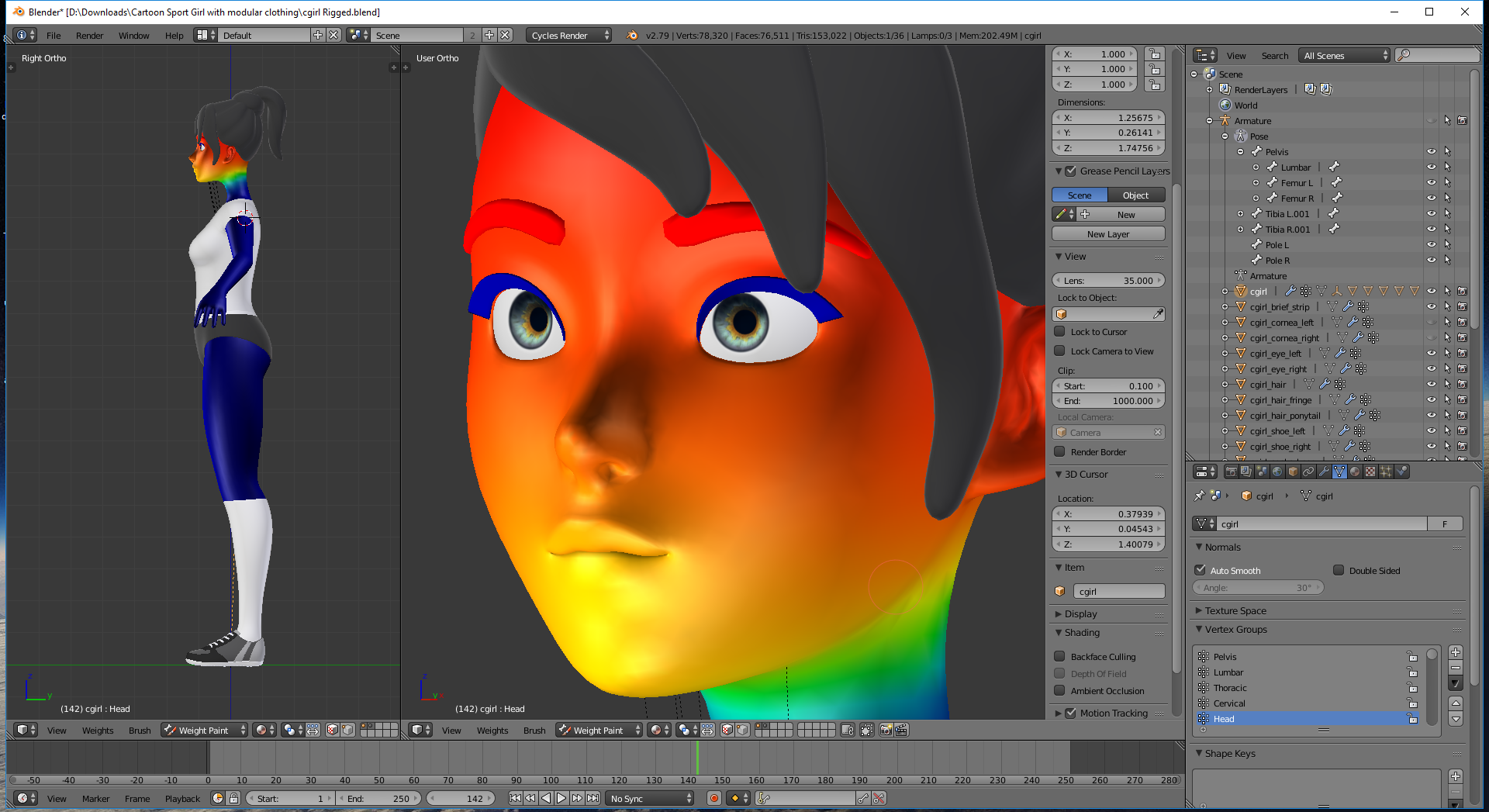
Task: Open the mesh Data triangle properties tab
Action: point(1339,472)
